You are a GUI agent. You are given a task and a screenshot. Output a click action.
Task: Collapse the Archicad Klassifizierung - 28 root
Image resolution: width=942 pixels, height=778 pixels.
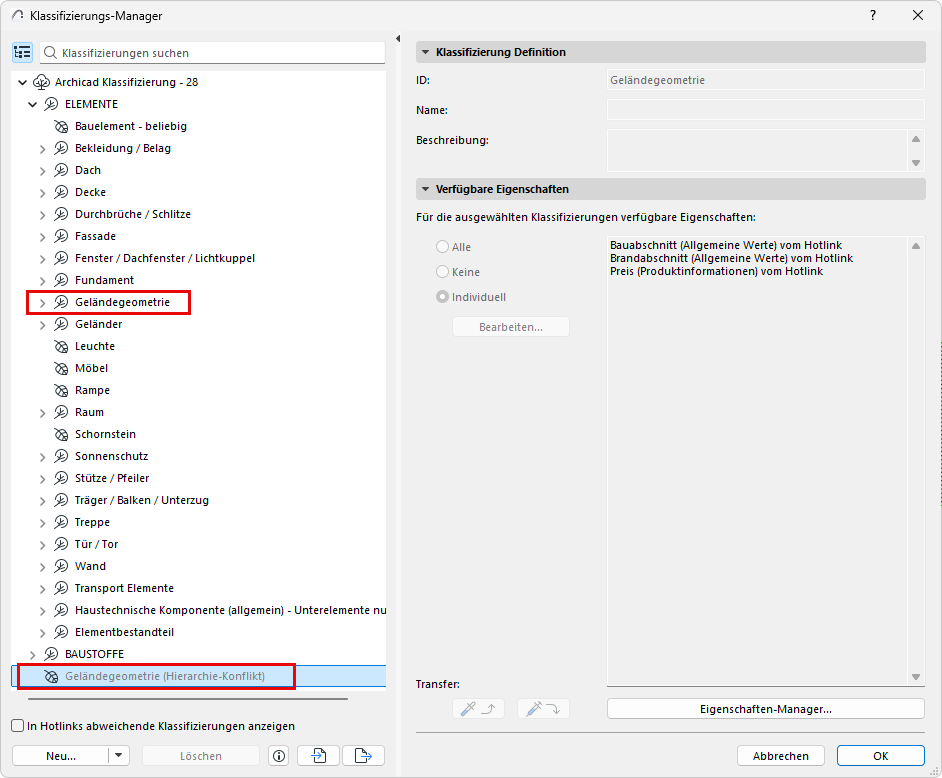point(23,82)
